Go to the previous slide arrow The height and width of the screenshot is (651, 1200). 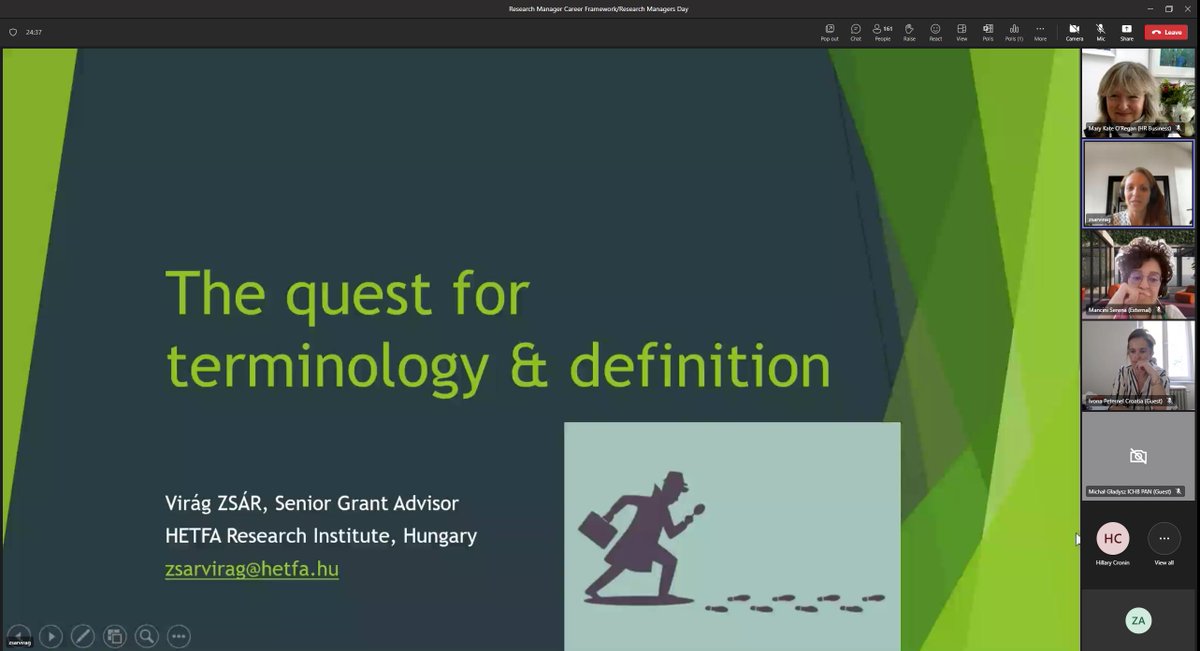[19, 634]
